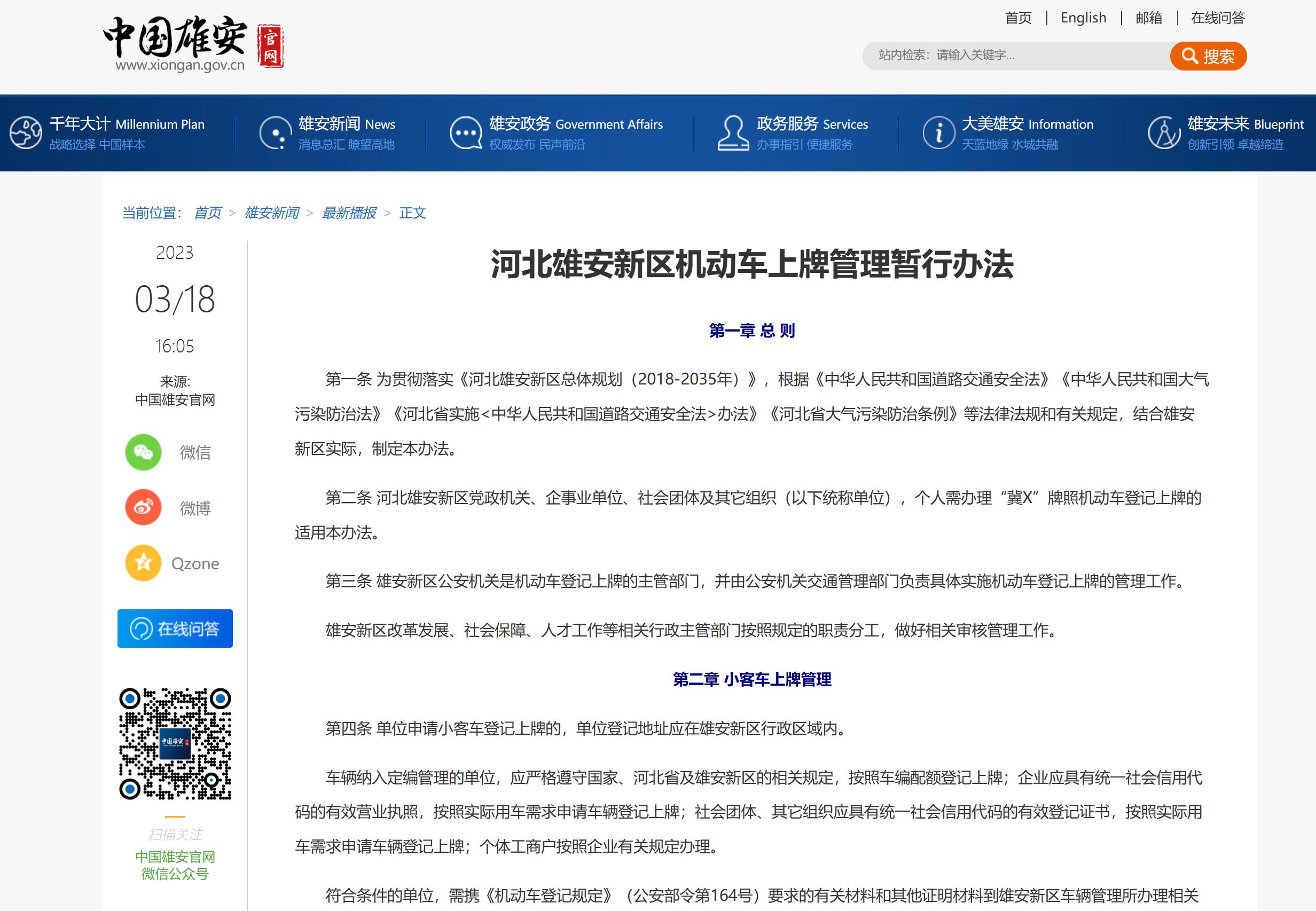Click the heading 第一章 总 则
The height and width of the screenshot is (911, 1316).
(x=752, y=331)
